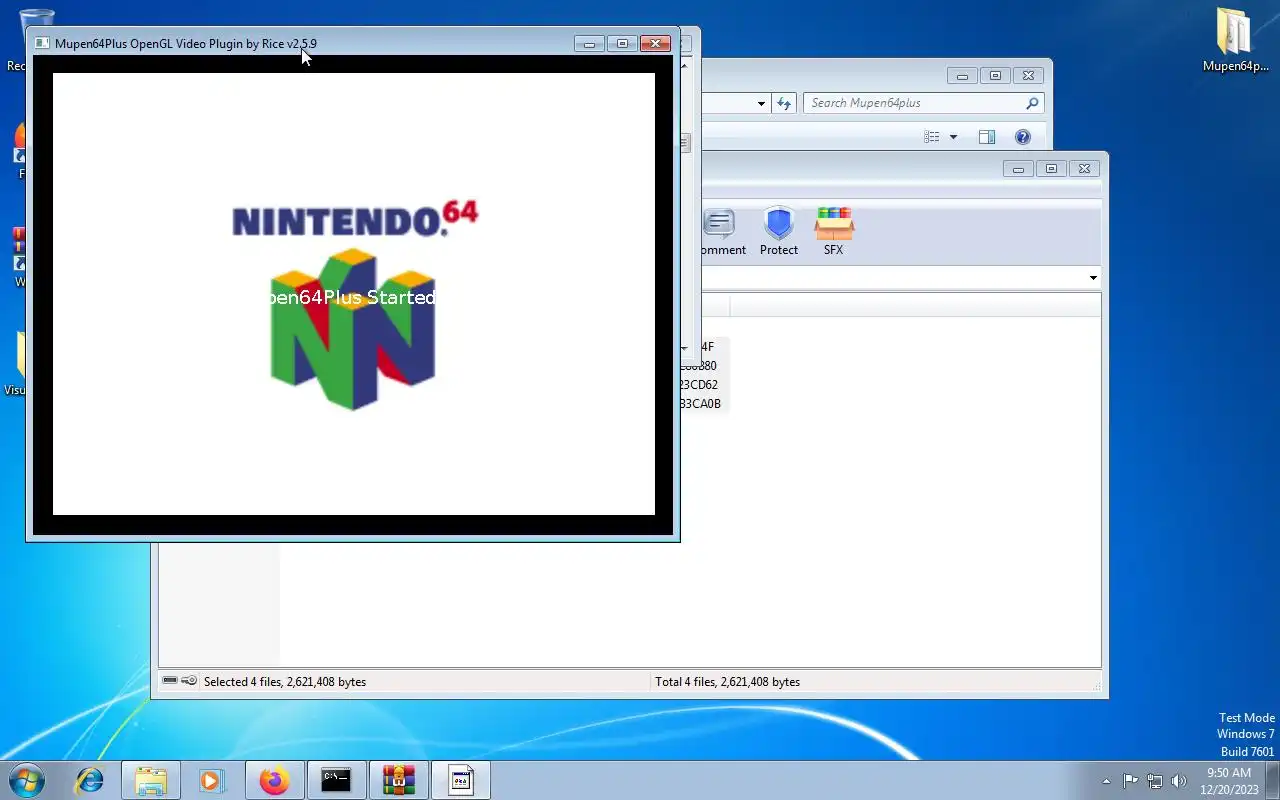Click the Nintendo 64 logo in the emulator
1280x800 pixels.
[354, 305]
